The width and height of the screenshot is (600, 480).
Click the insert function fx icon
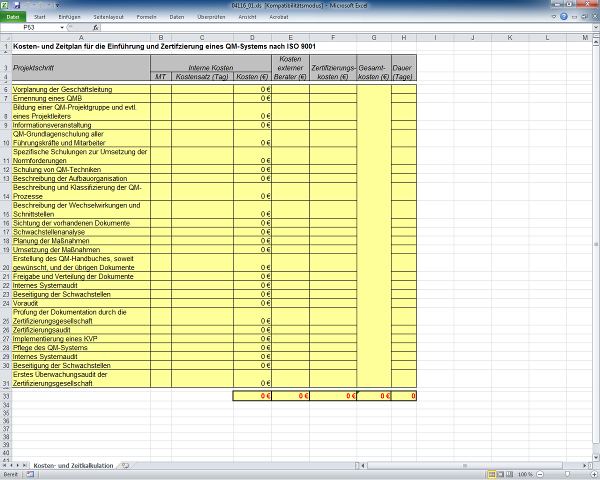point(95,28)
